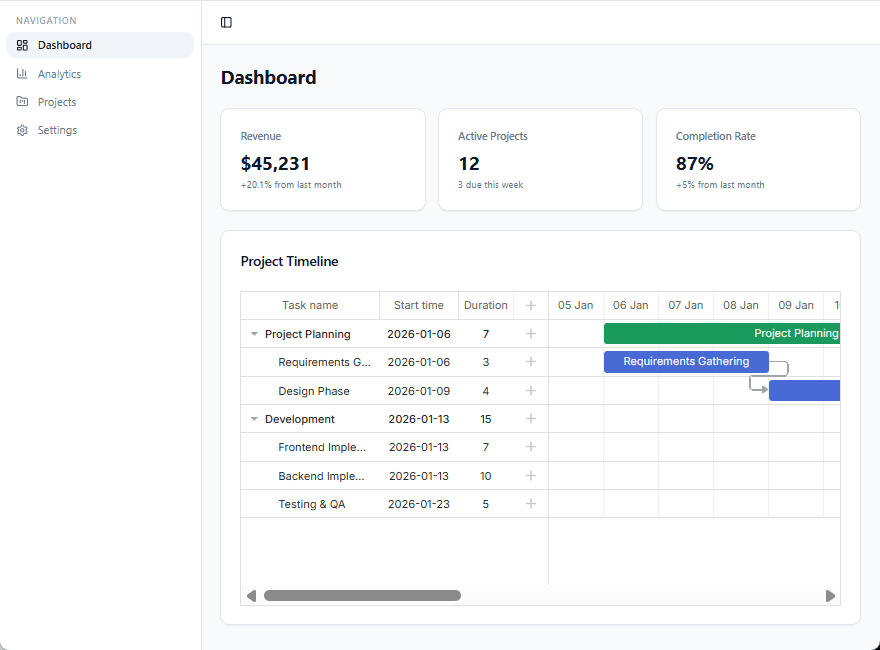Screen dimensions: 880x650
Task: Collapse the Development task group
Action: (254, 418)
